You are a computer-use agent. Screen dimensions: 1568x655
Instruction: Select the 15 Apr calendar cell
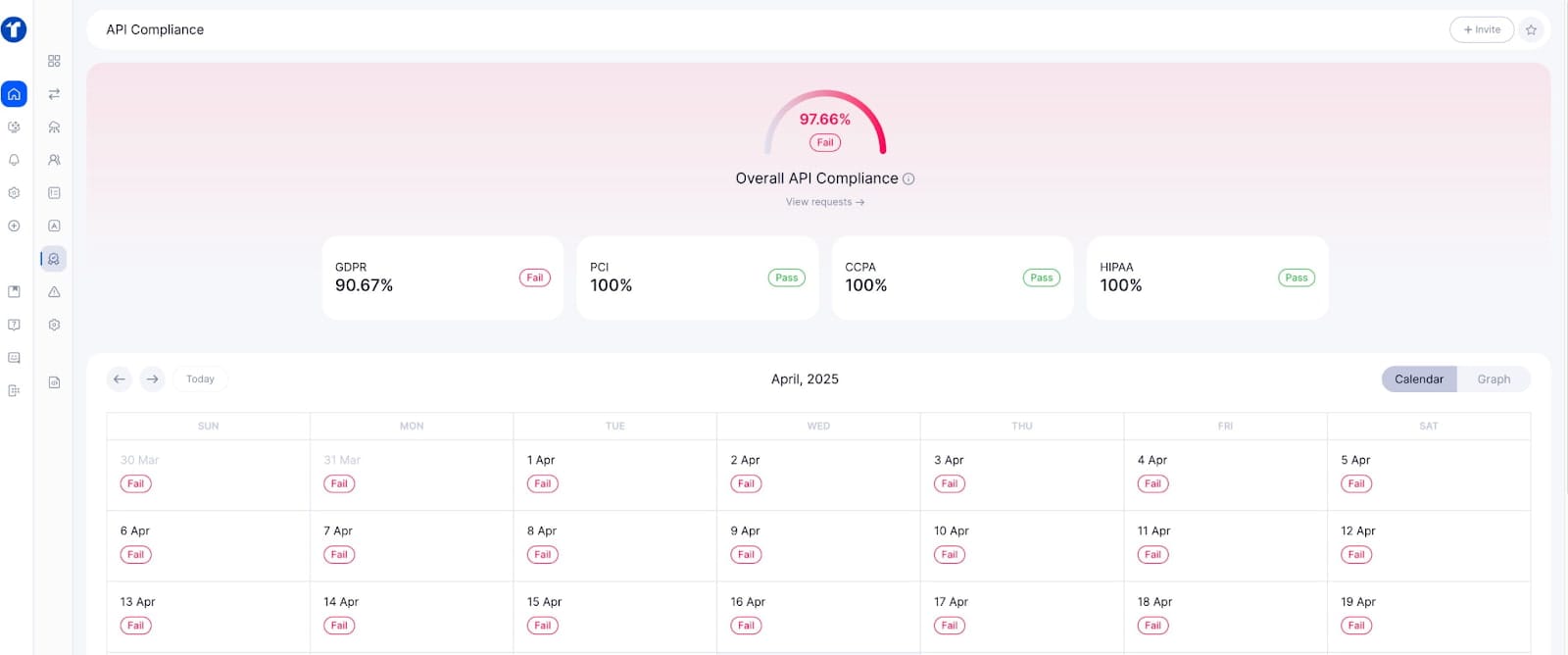614,617
